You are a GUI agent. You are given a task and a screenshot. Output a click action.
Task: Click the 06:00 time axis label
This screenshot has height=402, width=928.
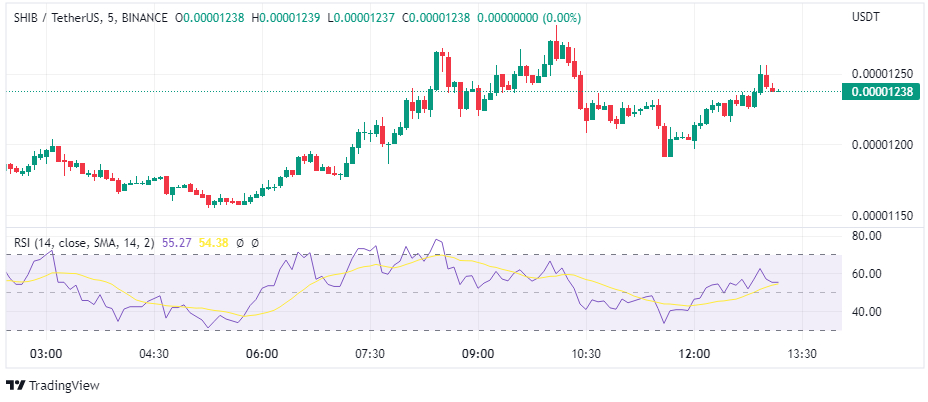coord(262,354)
